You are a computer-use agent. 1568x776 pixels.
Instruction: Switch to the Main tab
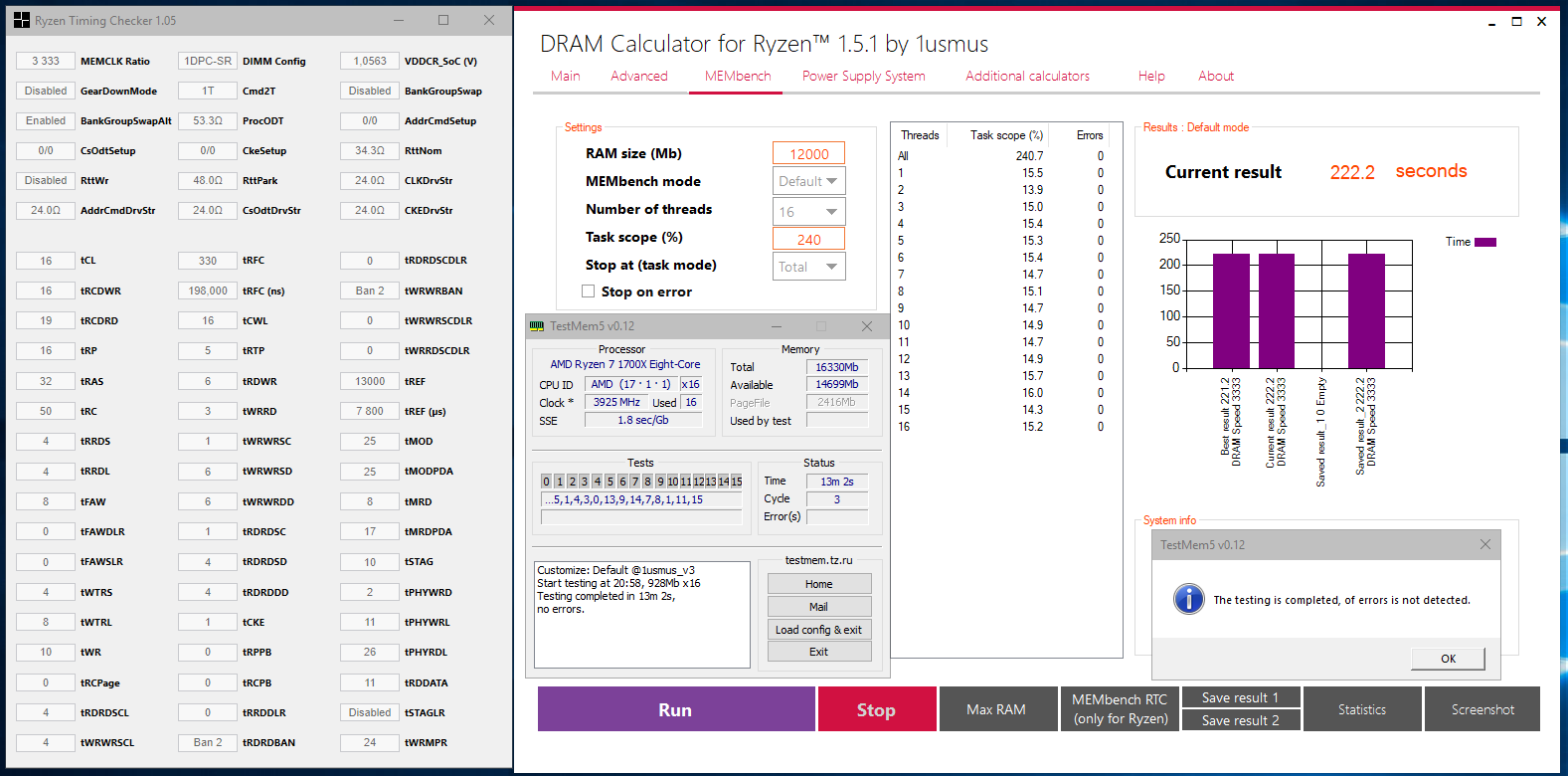tap(566, 76)
